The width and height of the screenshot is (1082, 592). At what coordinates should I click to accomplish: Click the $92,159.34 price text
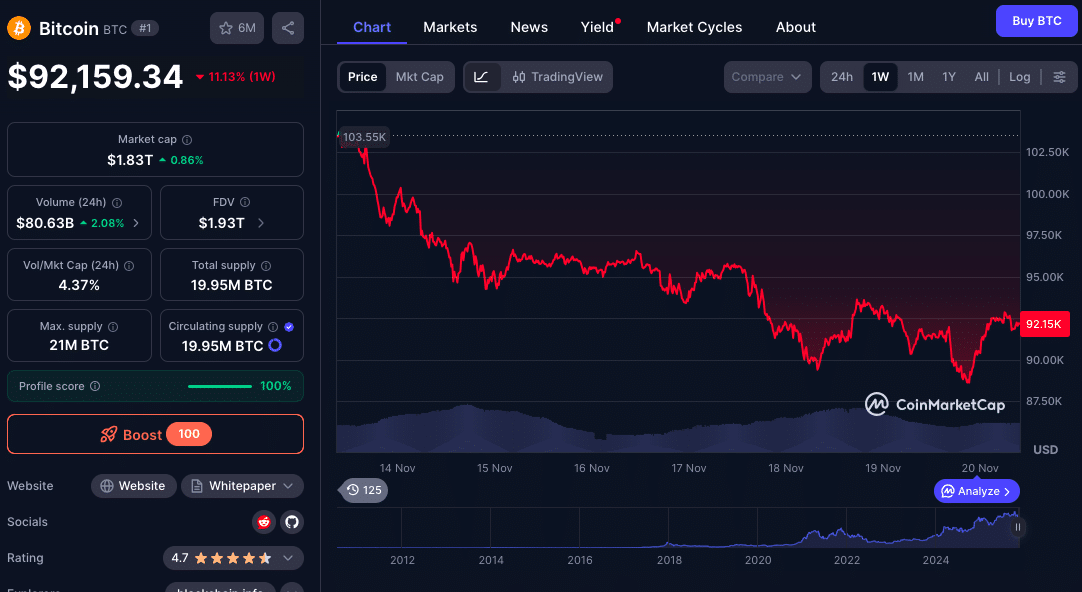click(x=95, y=77)
